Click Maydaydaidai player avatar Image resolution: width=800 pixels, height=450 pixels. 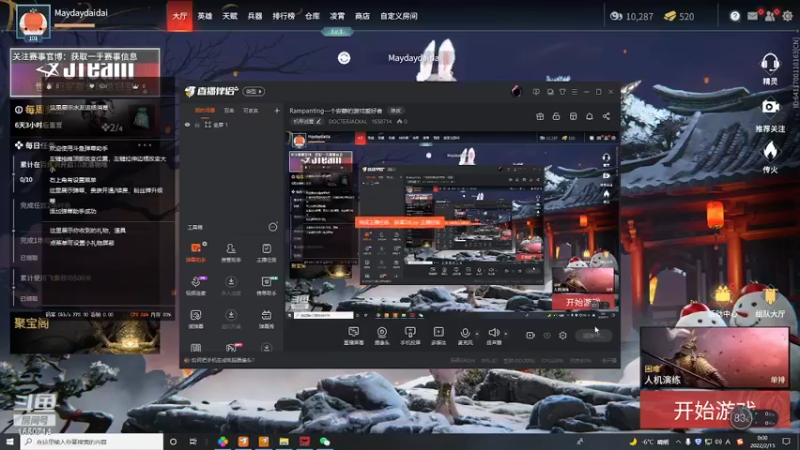tap(33, 22)
